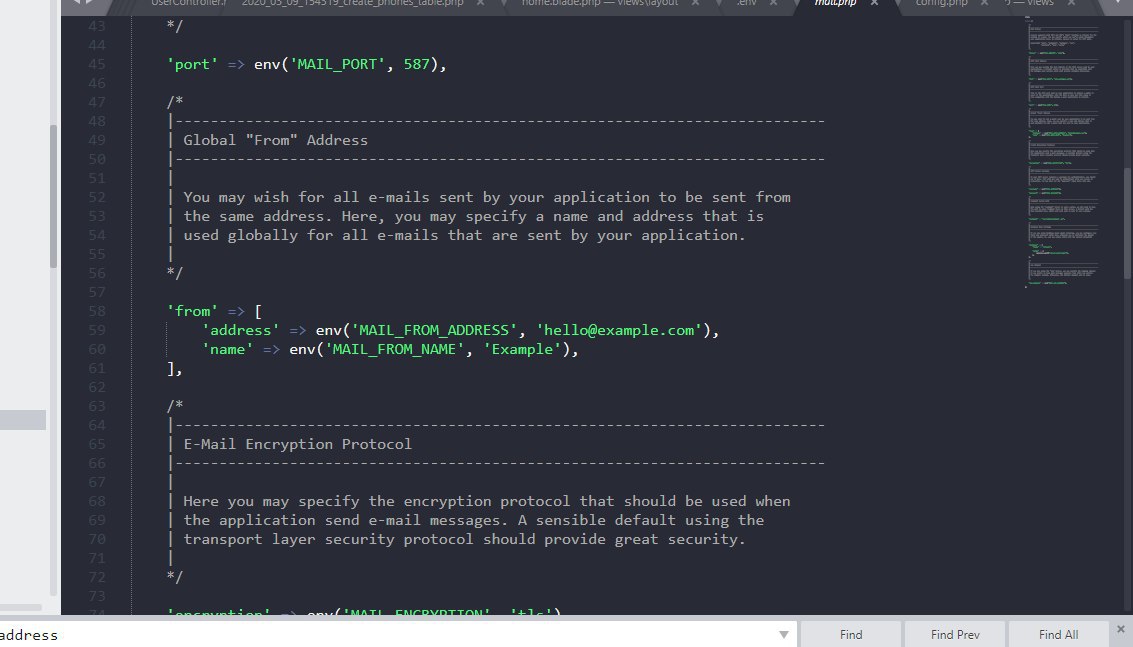Click the Global "From" Address comment heading

[x=275, y=140]
